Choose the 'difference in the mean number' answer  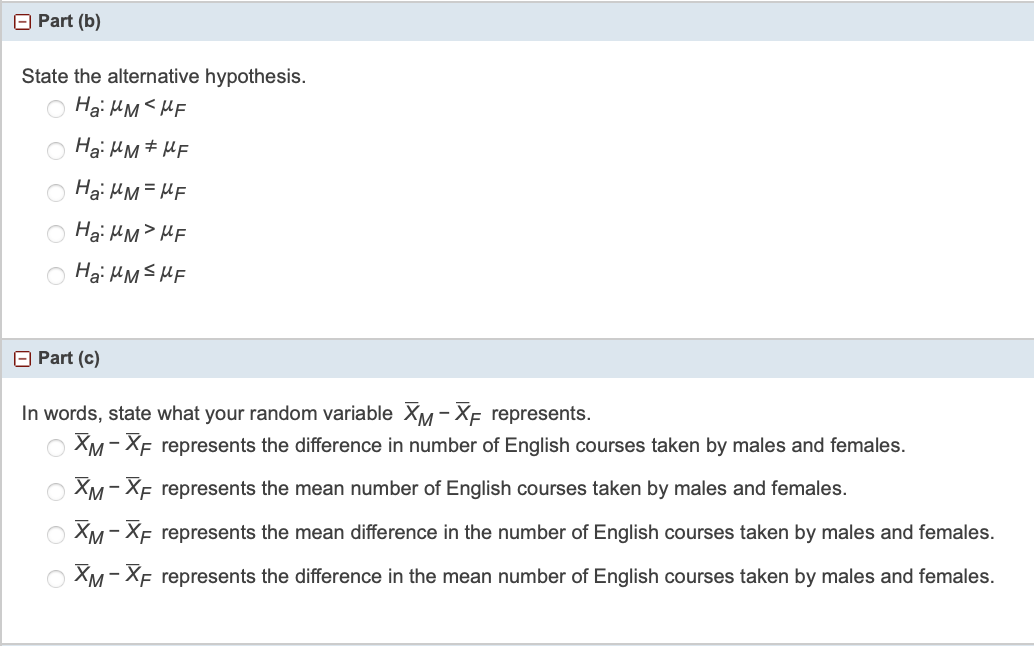[x=56, y=578]
